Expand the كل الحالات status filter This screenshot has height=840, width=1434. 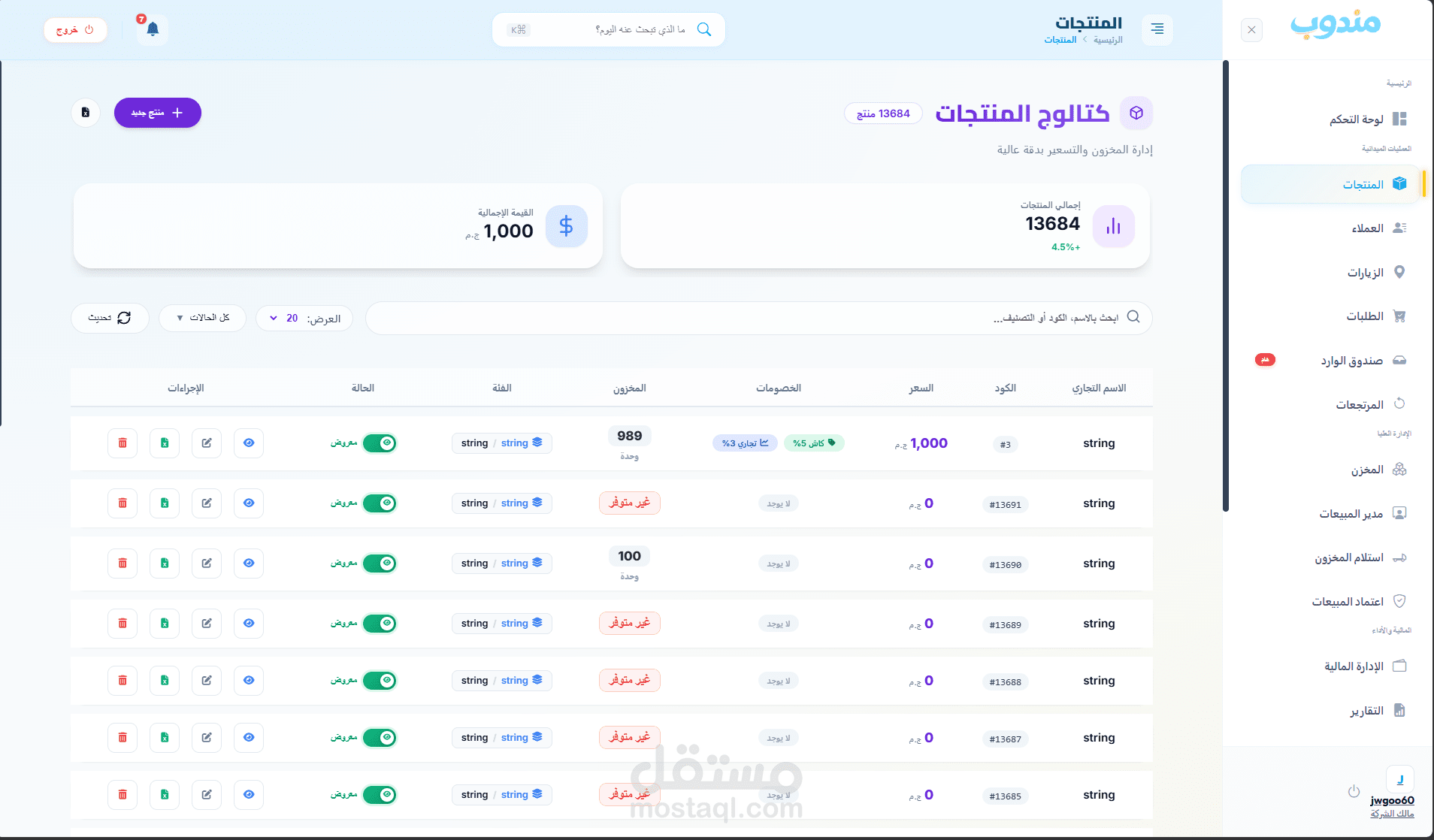[201, 317]
